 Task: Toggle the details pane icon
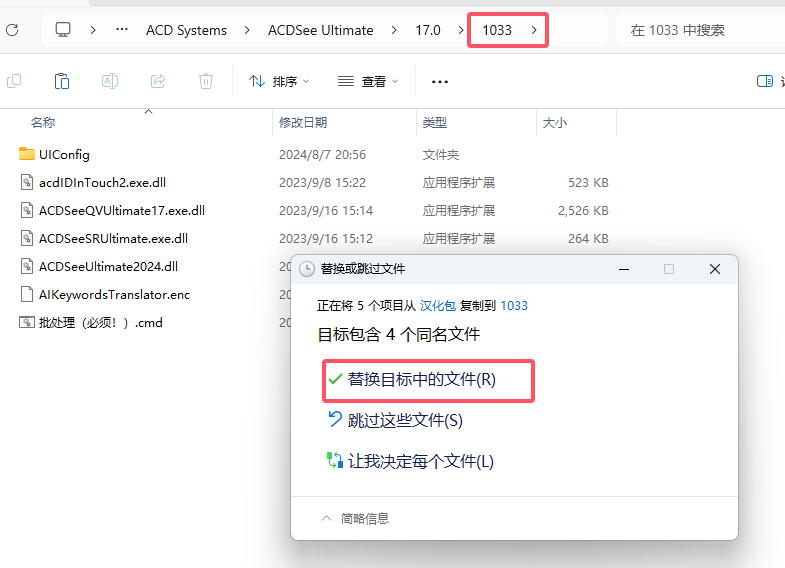tap(764, 81)
